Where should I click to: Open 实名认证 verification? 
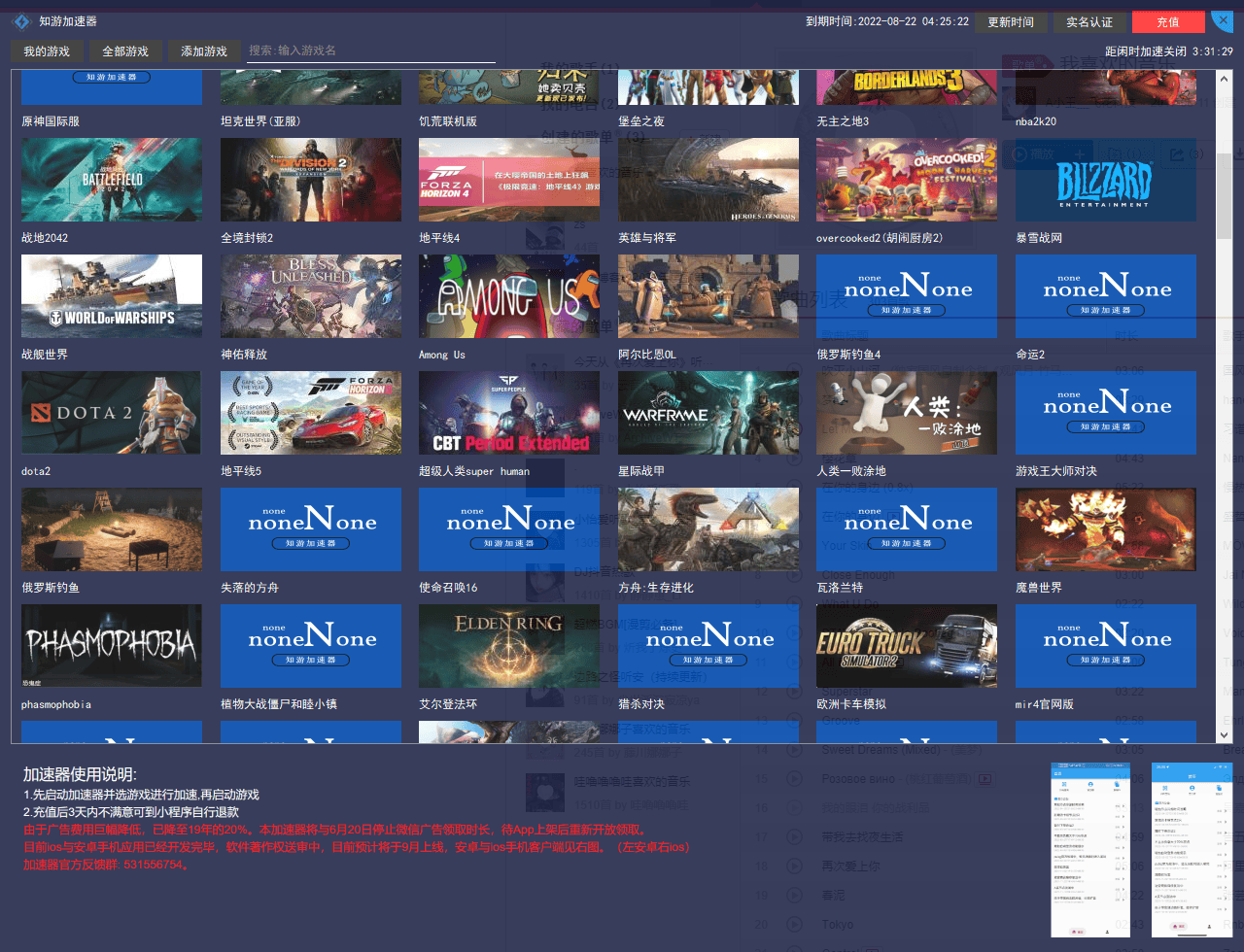(1089, 22)
